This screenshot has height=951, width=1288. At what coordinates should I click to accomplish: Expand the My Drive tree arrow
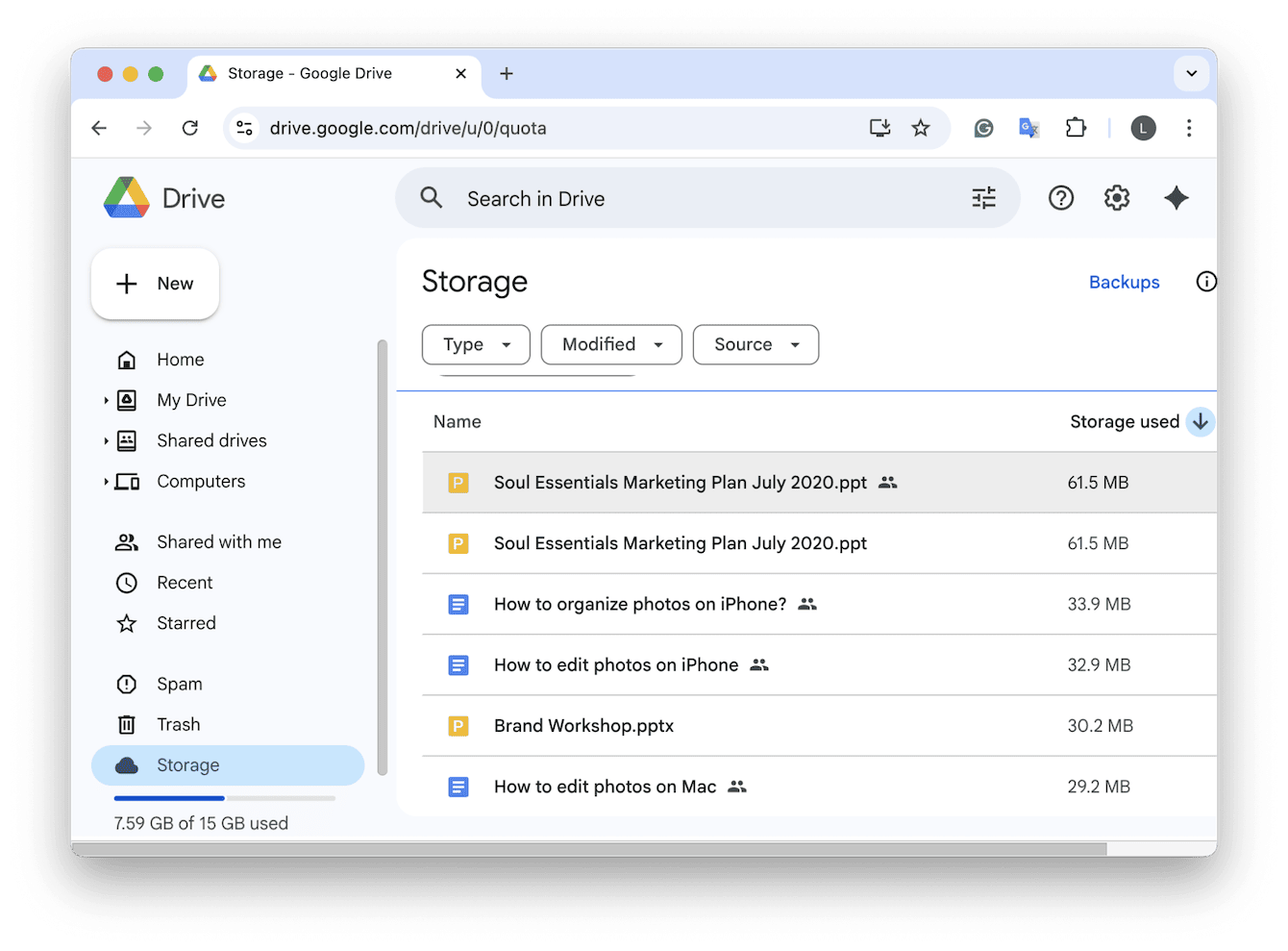(x=106, y=401)
